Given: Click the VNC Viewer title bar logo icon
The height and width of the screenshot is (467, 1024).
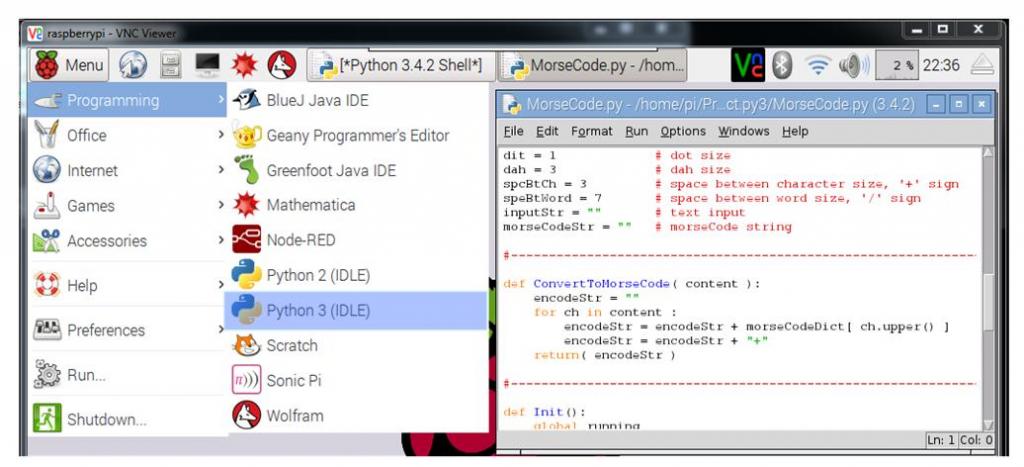Looking at the screenshot, I should point(35,33).
